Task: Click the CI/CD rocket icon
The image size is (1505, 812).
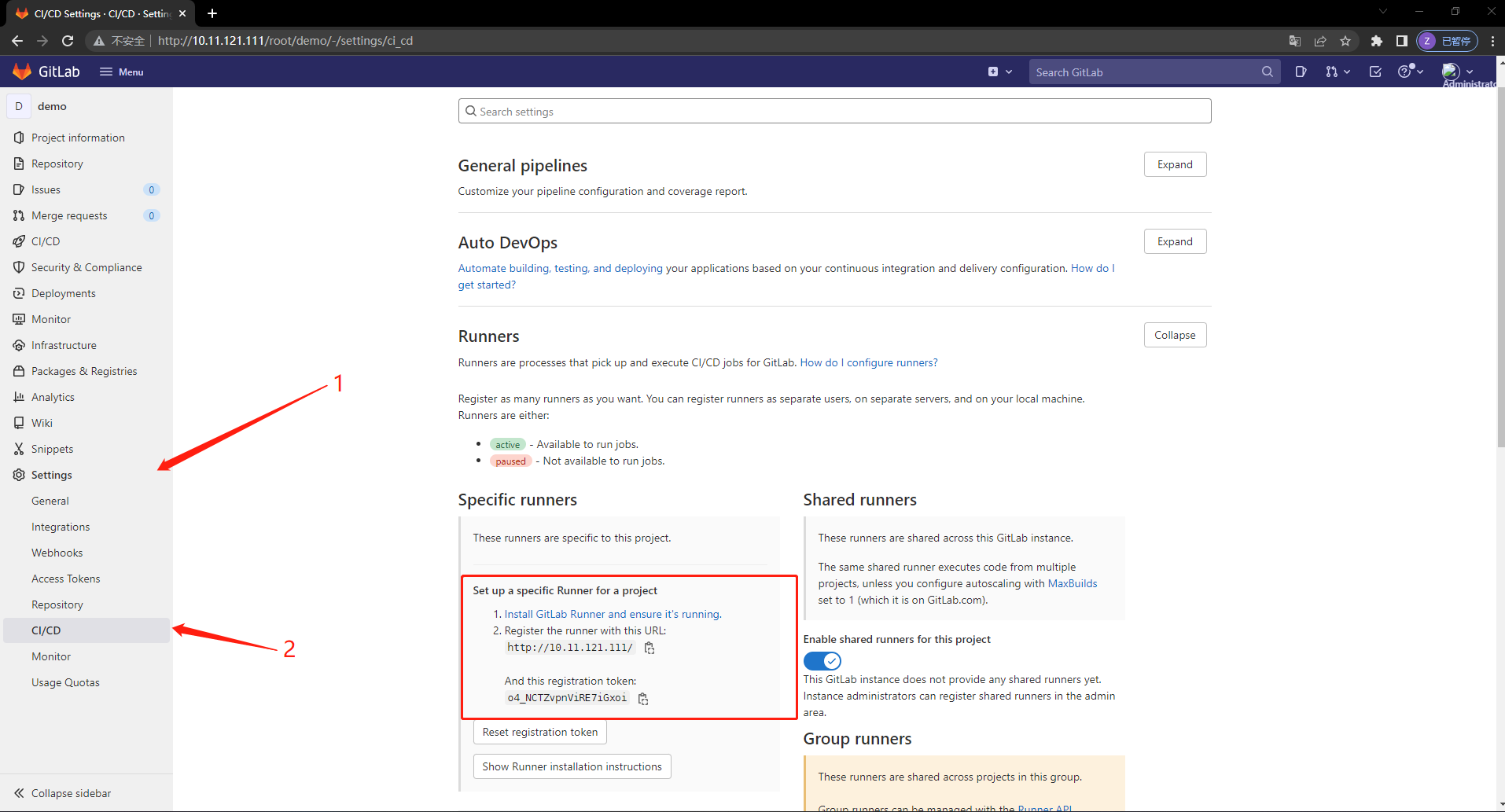Action: click(x=19, y=241)
